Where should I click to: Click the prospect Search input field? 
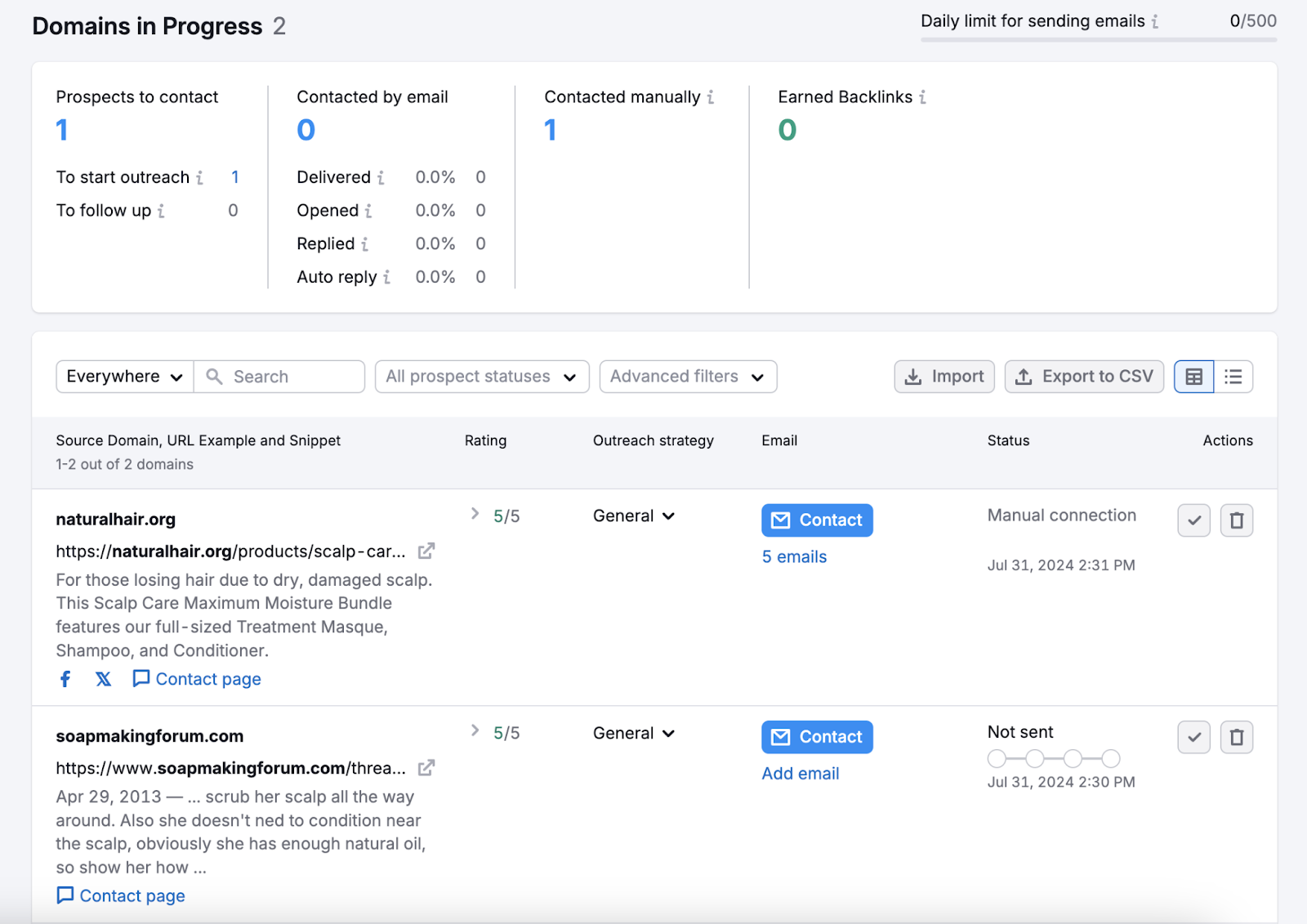coord(290,377)
